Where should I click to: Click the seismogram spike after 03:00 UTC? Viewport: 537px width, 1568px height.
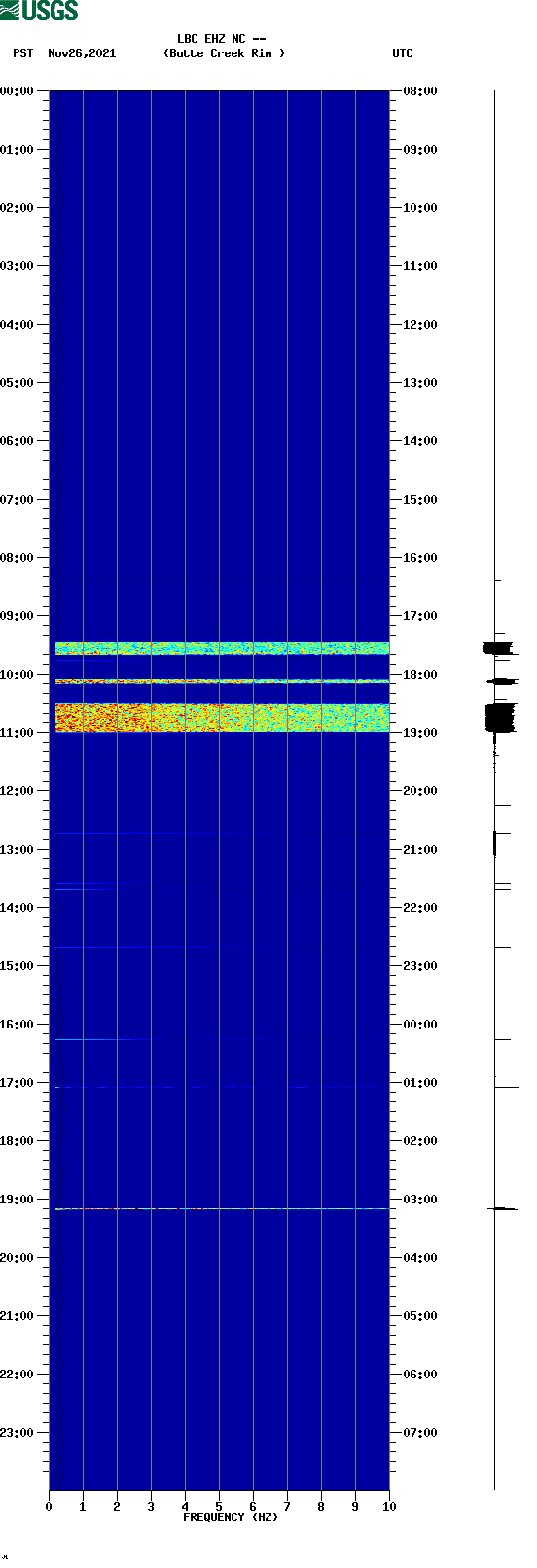pyautogui.click(x=502, y=1208)
